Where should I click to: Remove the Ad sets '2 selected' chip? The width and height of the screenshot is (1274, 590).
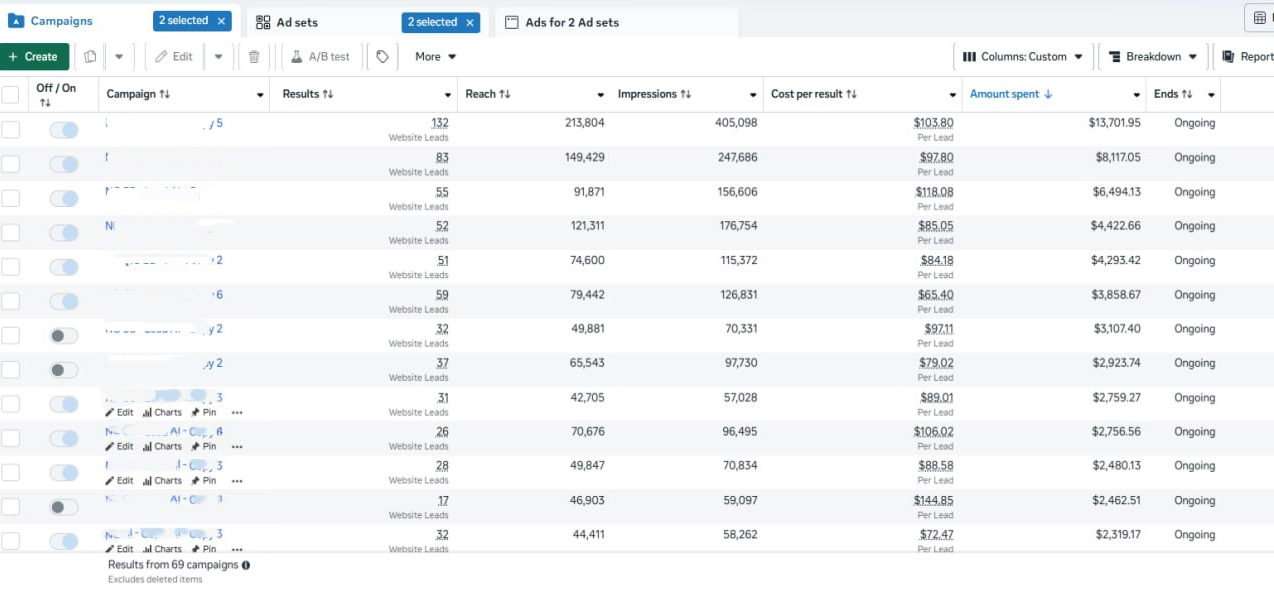[x=470, y=21]
